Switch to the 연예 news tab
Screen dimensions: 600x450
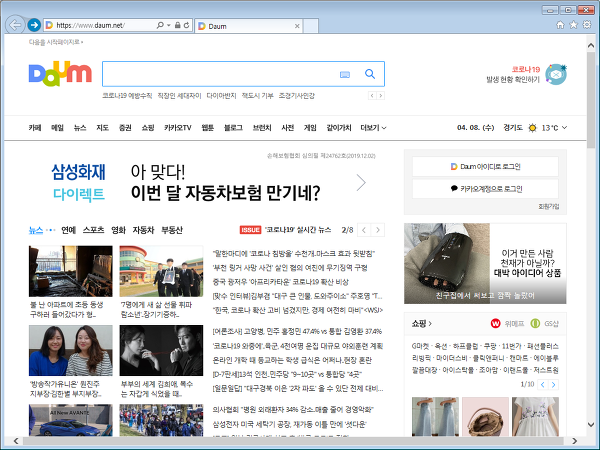tap(68, 230)
